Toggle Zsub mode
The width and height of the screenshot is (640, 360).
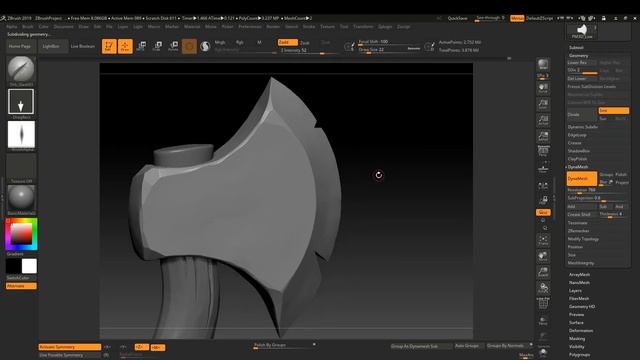(305, 43)
